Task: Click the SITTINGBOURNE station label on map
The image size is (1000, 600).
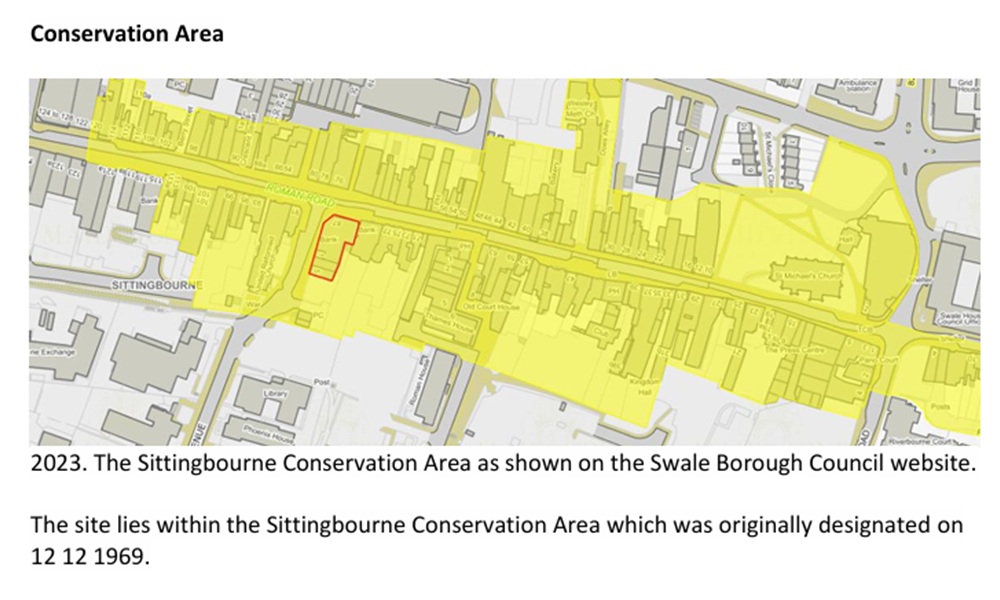Action: [157, 284]
